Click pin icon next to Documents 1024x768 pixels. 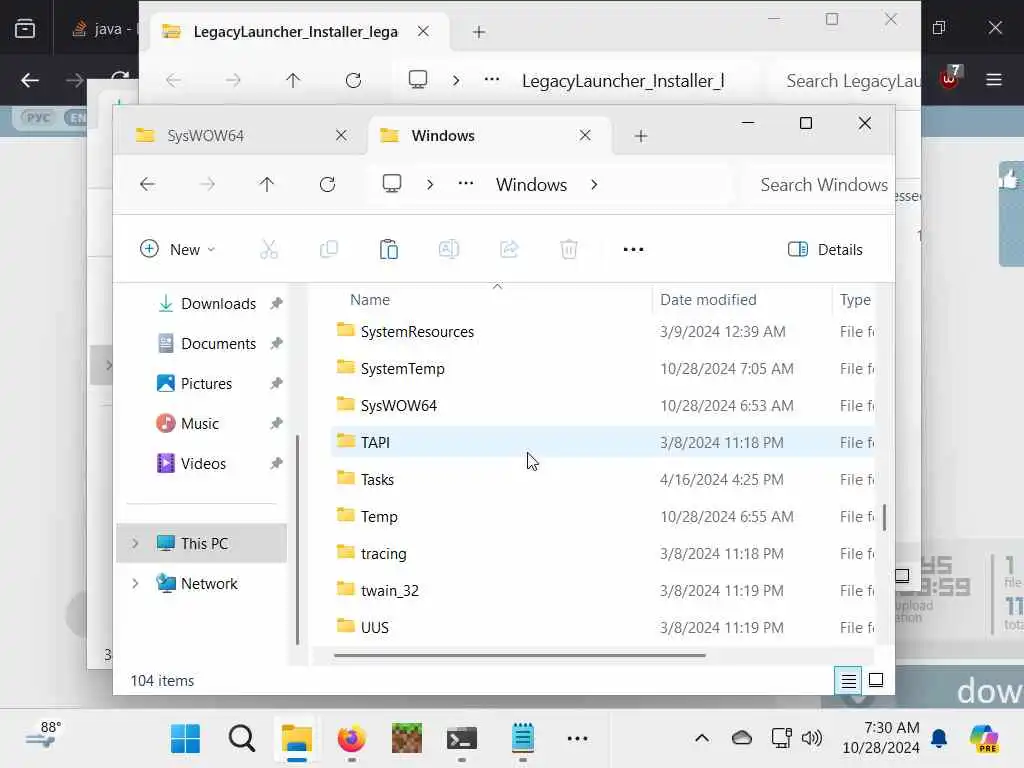point(276,344)
